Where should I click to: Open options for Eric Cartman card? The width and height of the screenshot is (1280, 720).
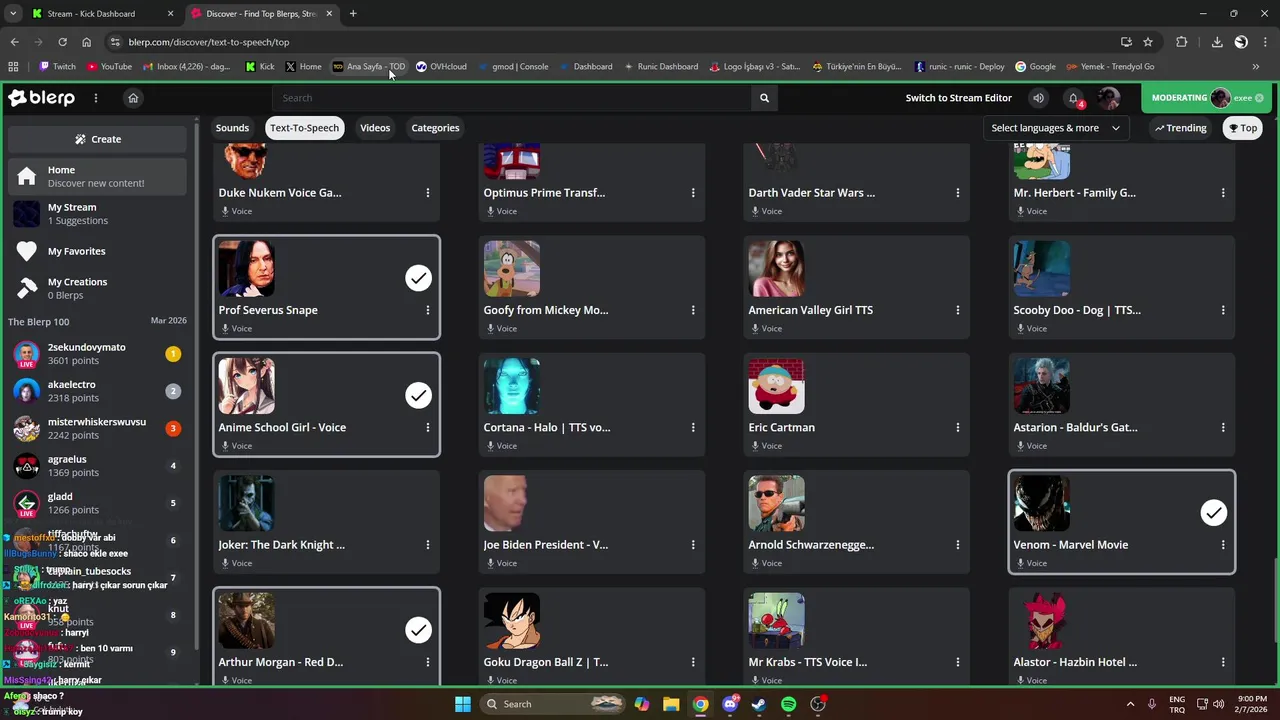958,427
